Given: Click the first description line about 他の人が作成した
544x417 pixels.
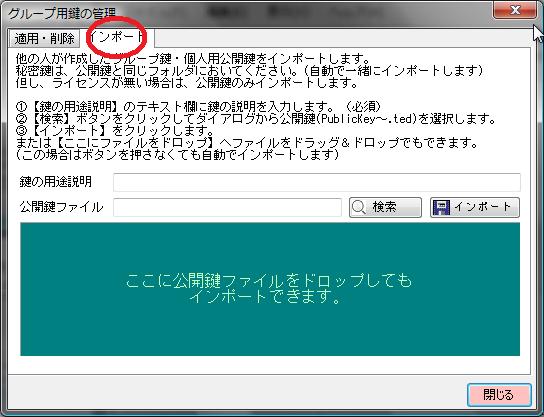Looking at the screenshot, I should [193, 58].
